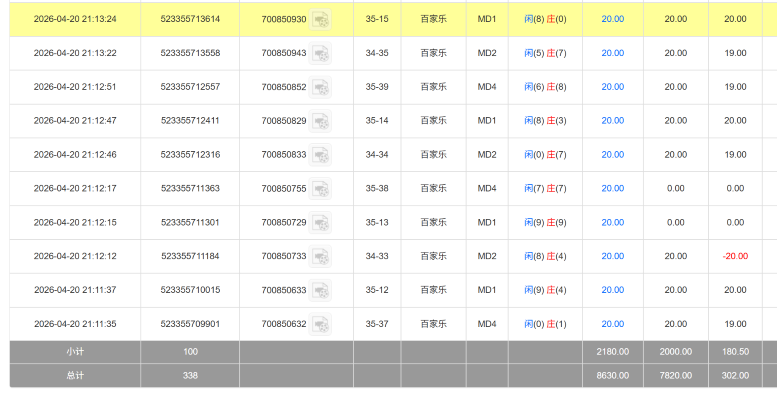Select order number 523355711301
Screen dimensions: 777x396
(x=190, y=223)
